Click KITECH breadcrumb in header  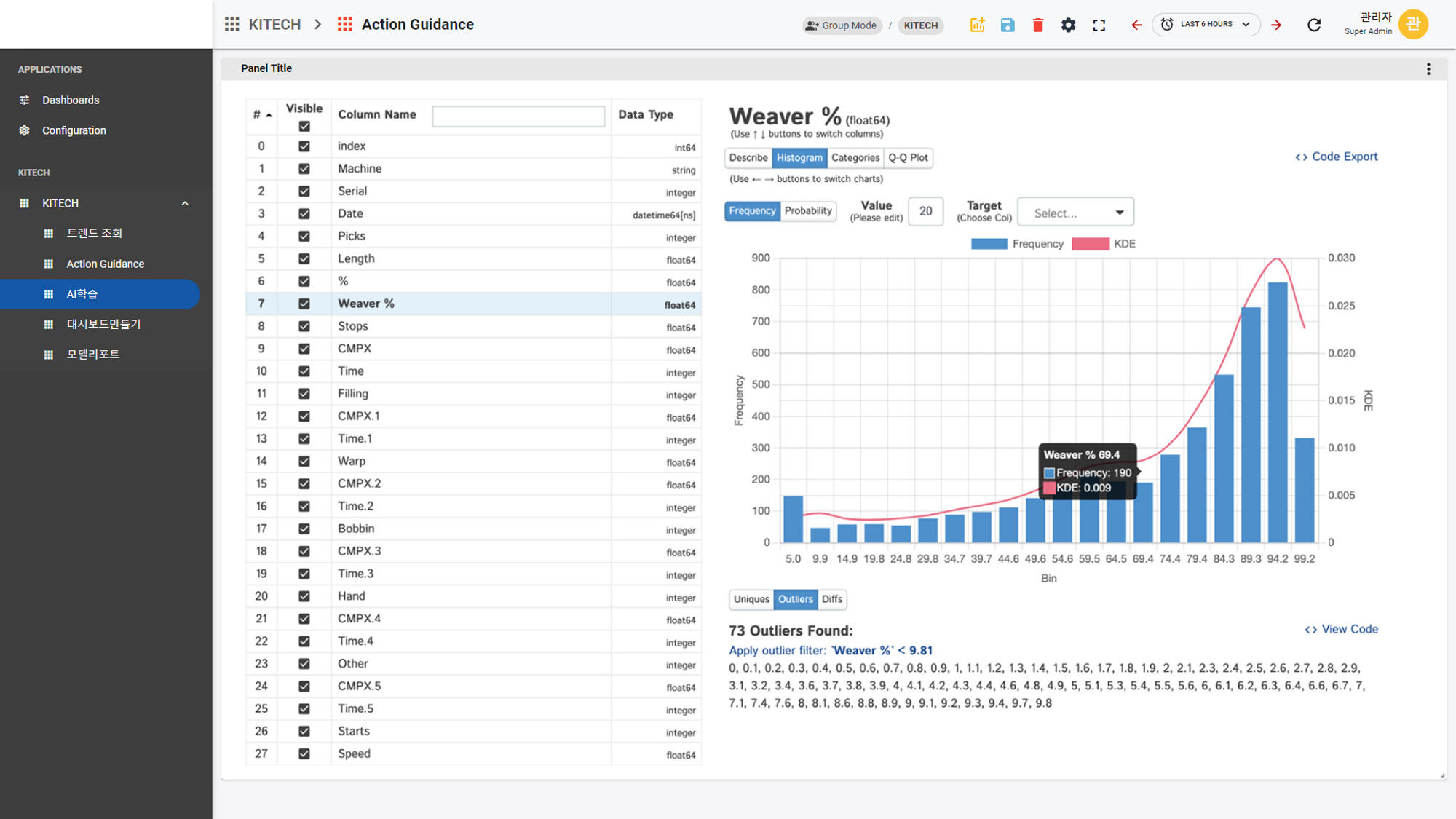[x=274, y=25]
